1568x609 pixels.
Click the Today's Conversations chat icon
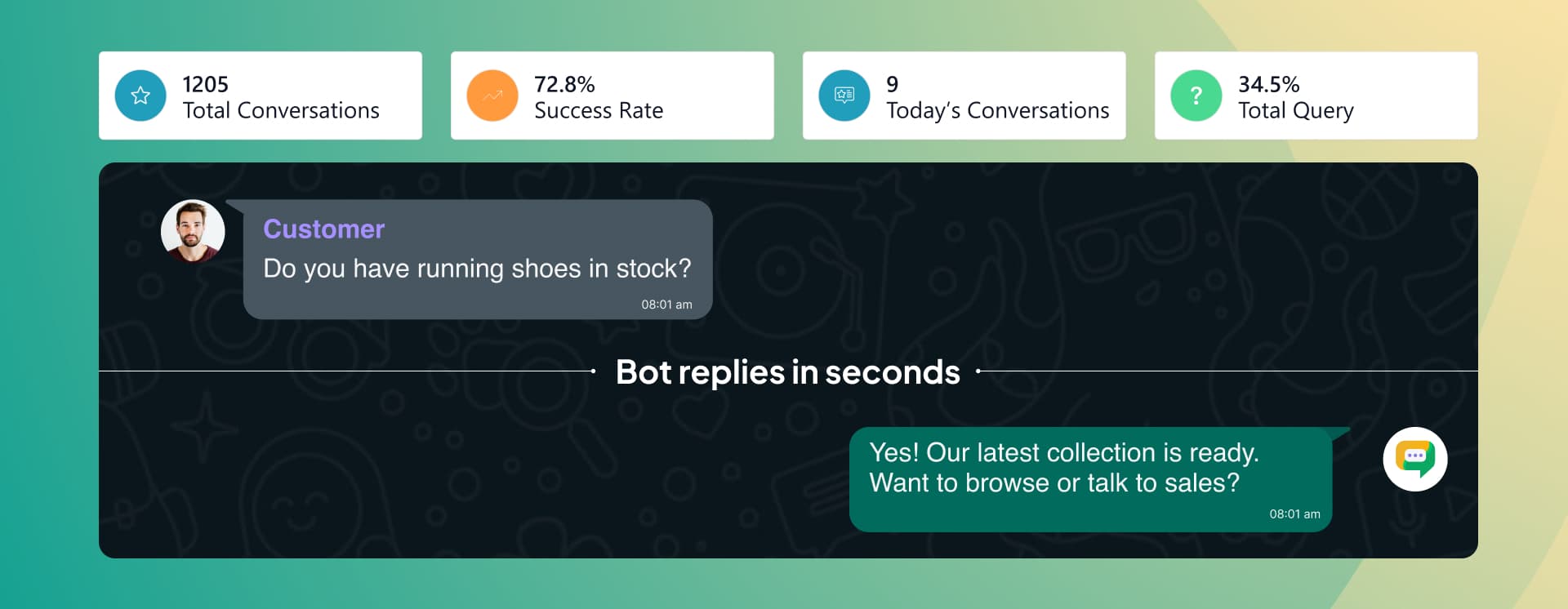844,96
